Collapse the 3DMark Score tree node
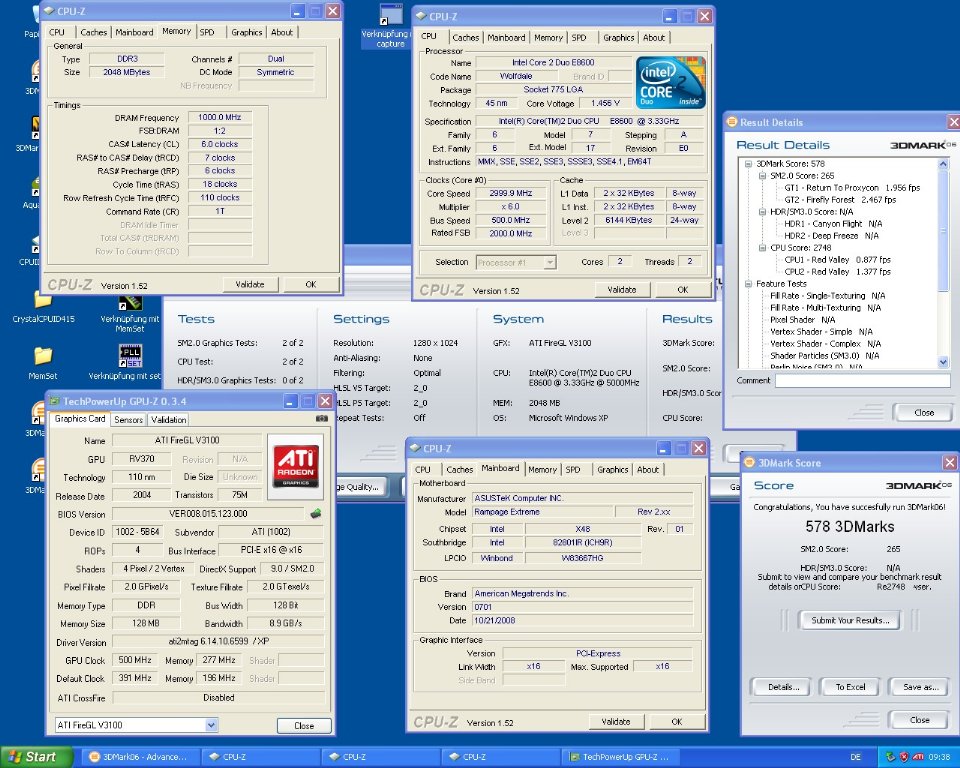Screen dimensions: 960x768 coord(748,164)
